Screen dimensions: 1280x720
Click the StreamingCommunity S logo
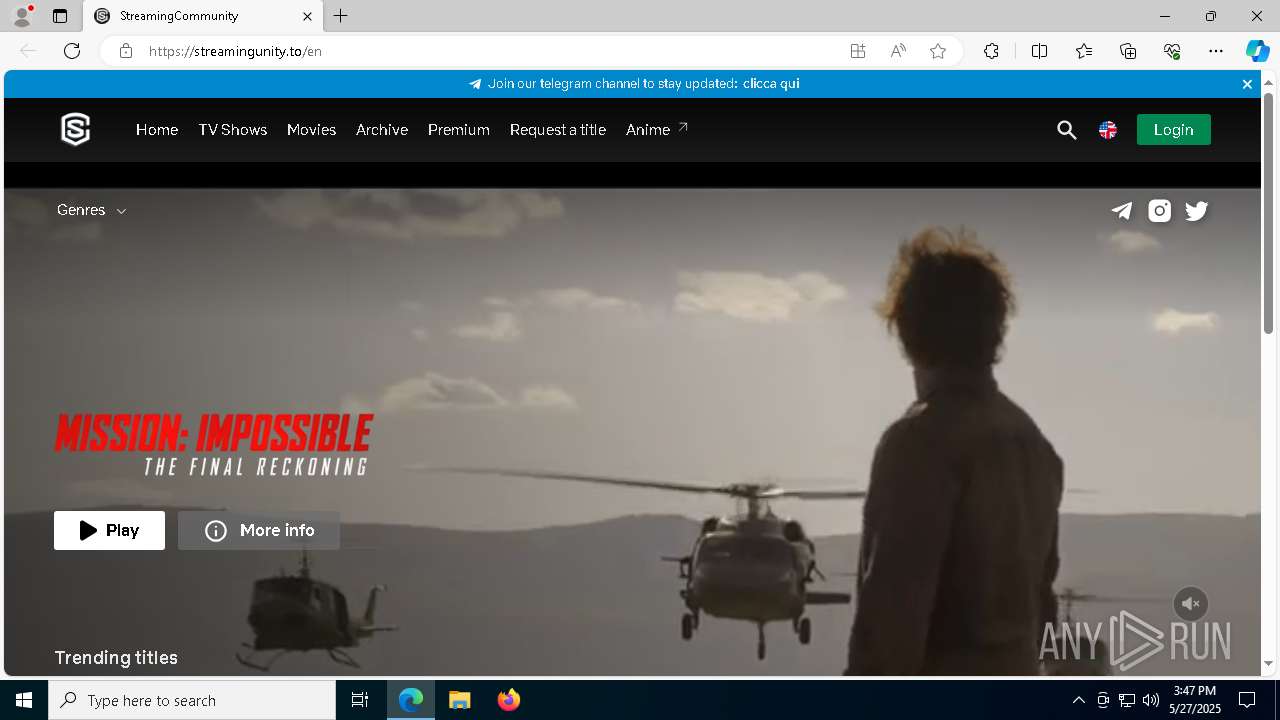76,130
